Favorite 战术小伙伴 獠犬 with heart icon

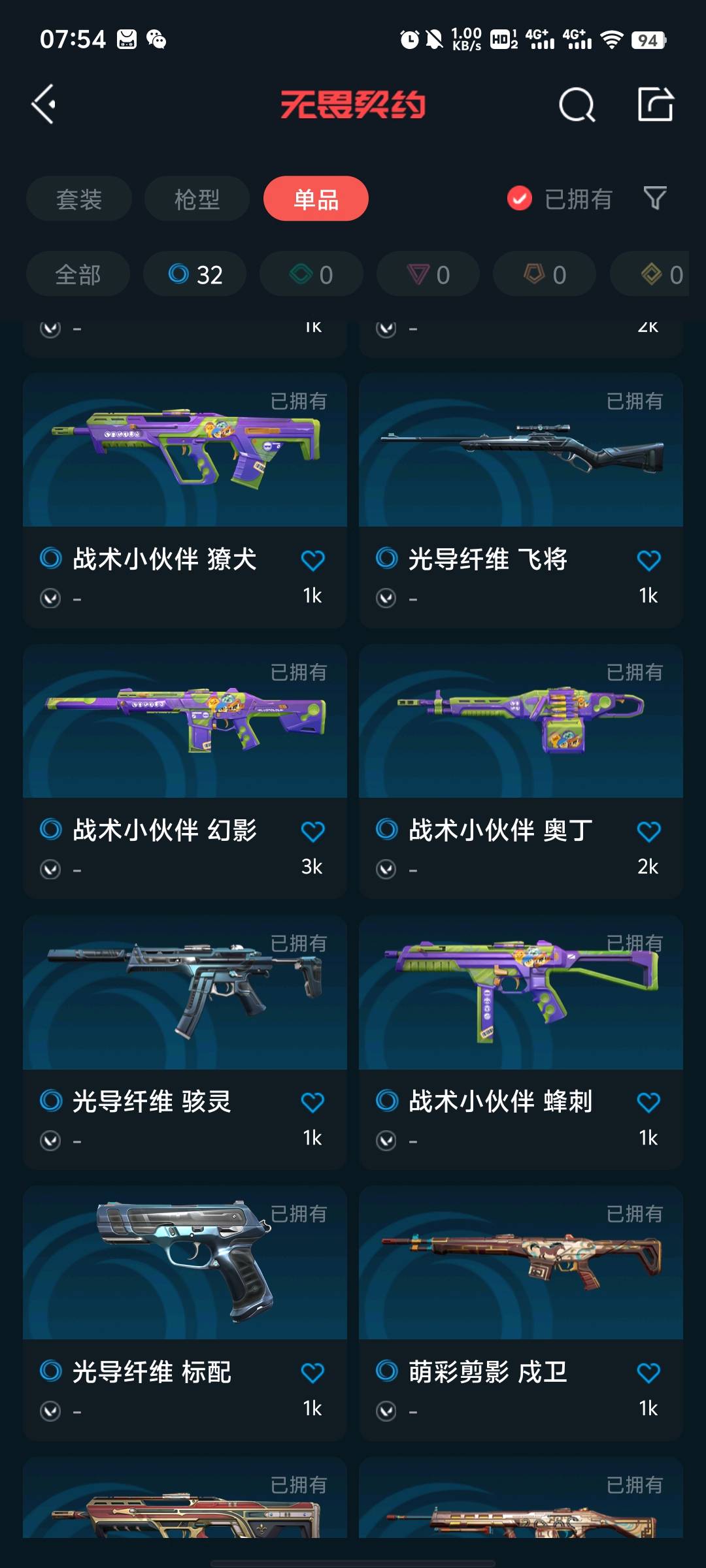(312, 560)
